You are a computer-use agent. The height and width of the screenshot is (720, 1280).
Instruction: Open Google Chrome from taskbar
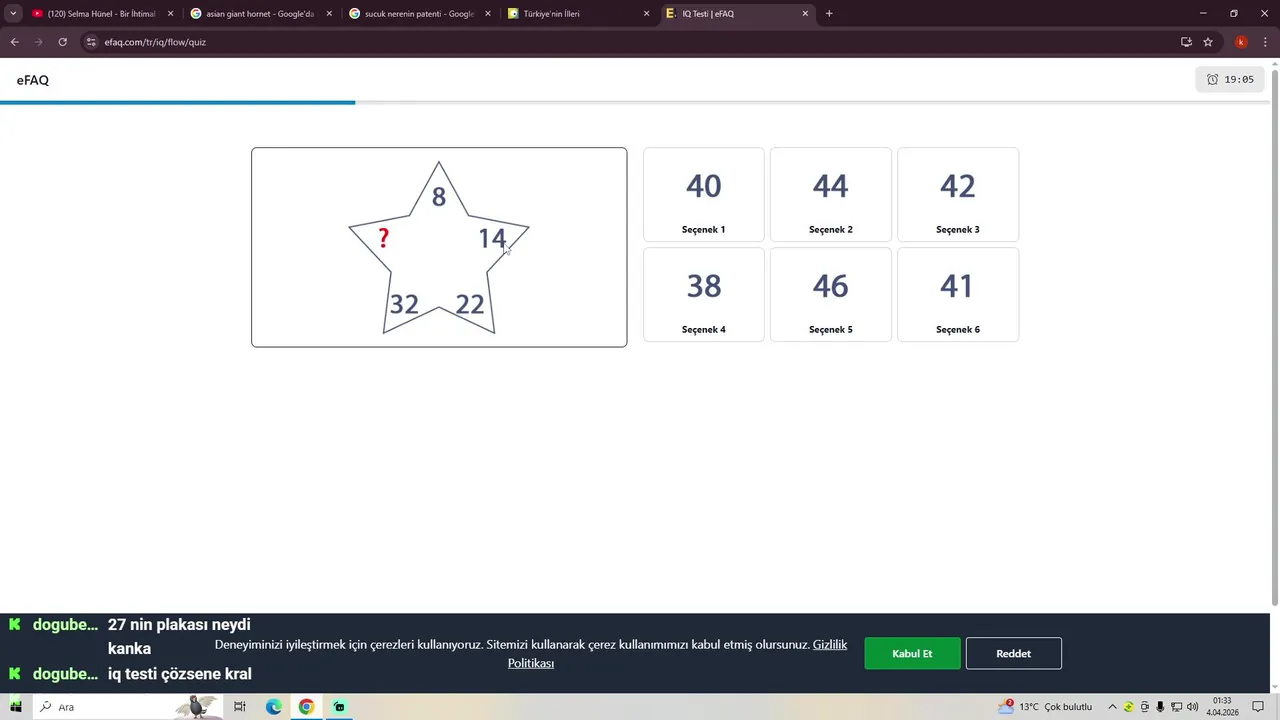[x=306, y=707]
